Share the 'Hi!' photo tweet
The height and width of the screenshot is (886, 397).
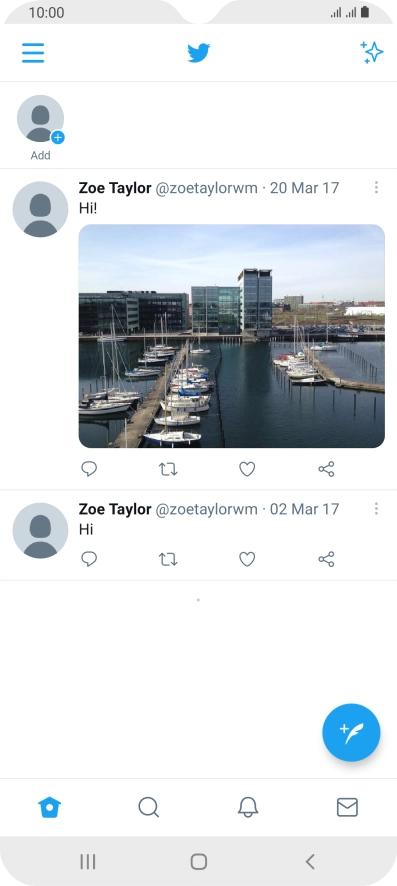pos(326,469)
